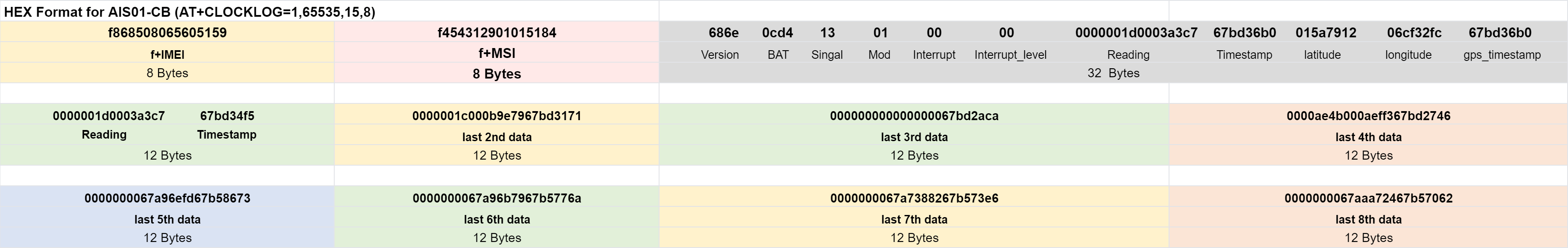Click the last 8th data hex value

point(1368,198)
